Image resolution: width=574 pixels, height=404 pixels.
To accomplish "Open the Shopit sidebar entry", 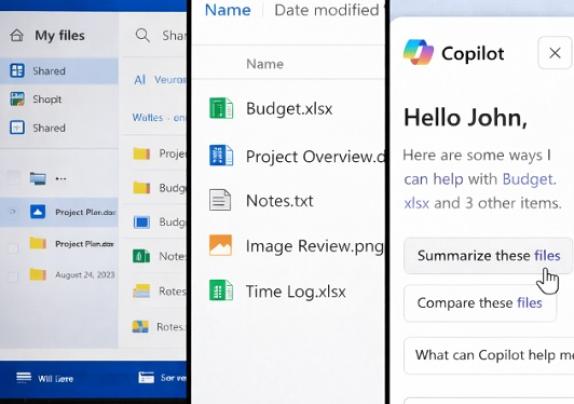I will point(47,99).
